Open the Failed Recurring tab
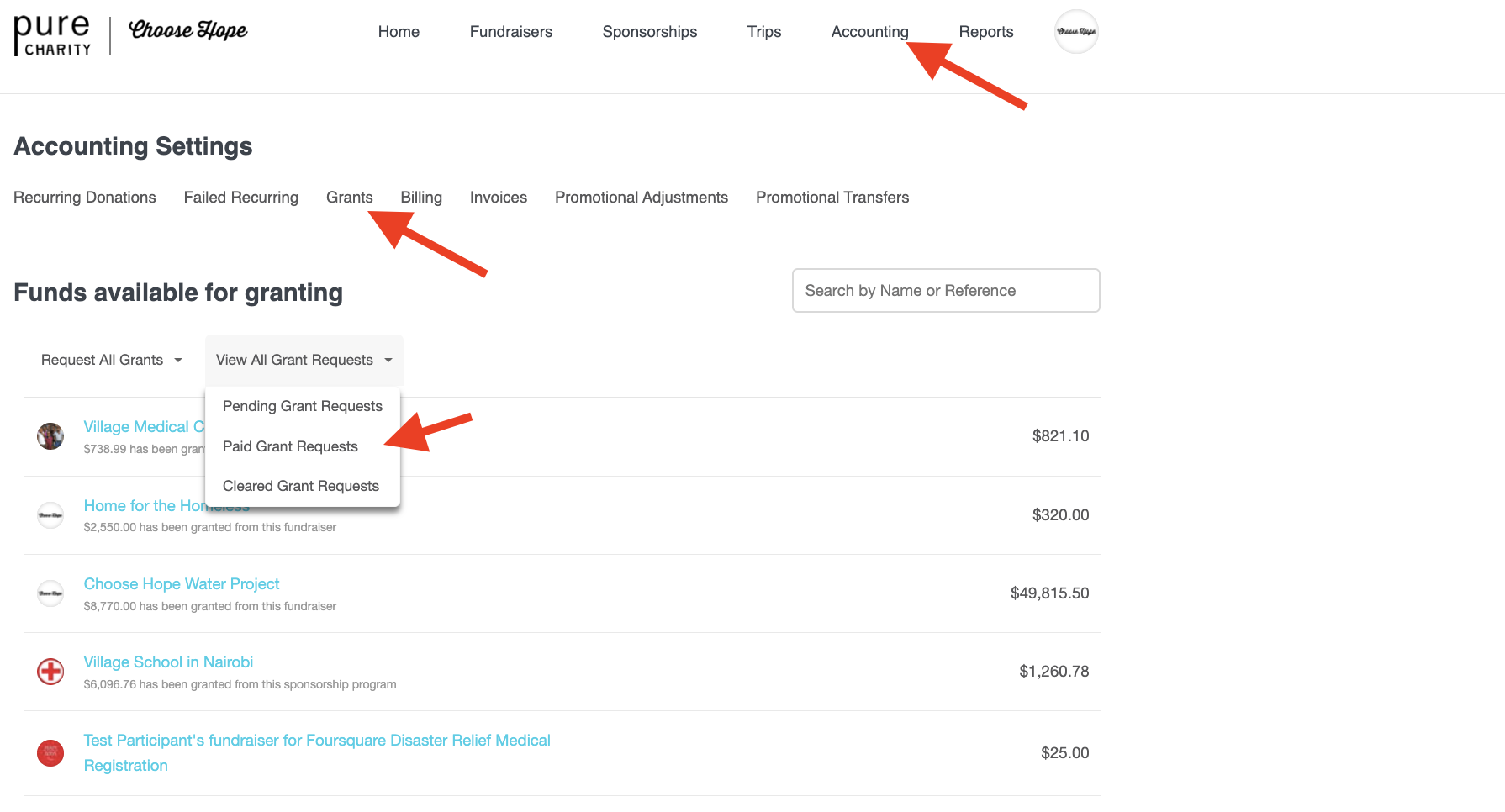 (240, 198)
